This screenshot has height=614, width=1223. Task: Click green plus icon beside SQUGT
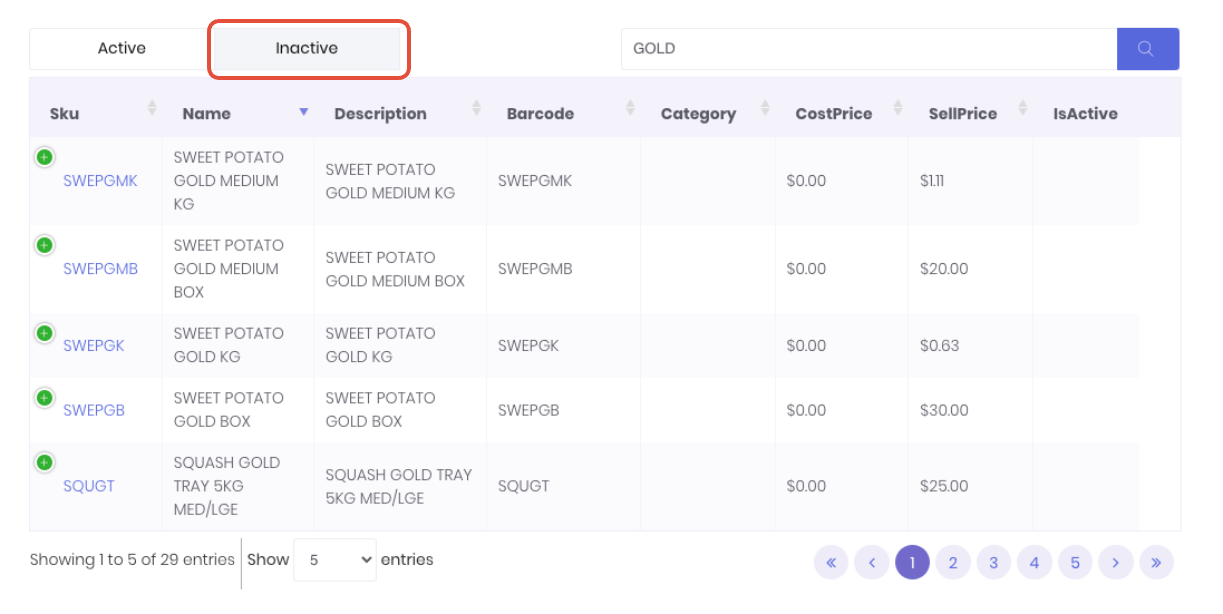click(45, 462)
